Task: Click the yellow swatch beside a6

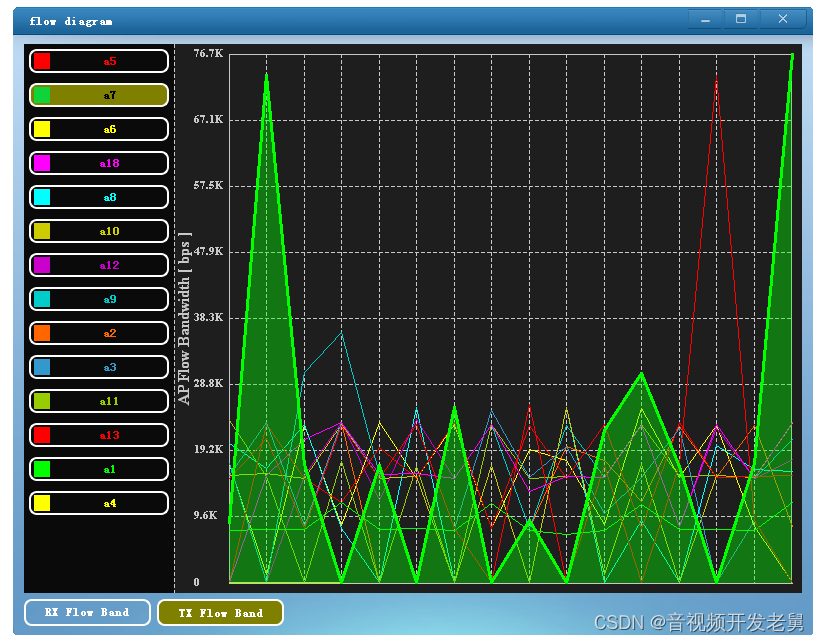Action: pos(42,129)
